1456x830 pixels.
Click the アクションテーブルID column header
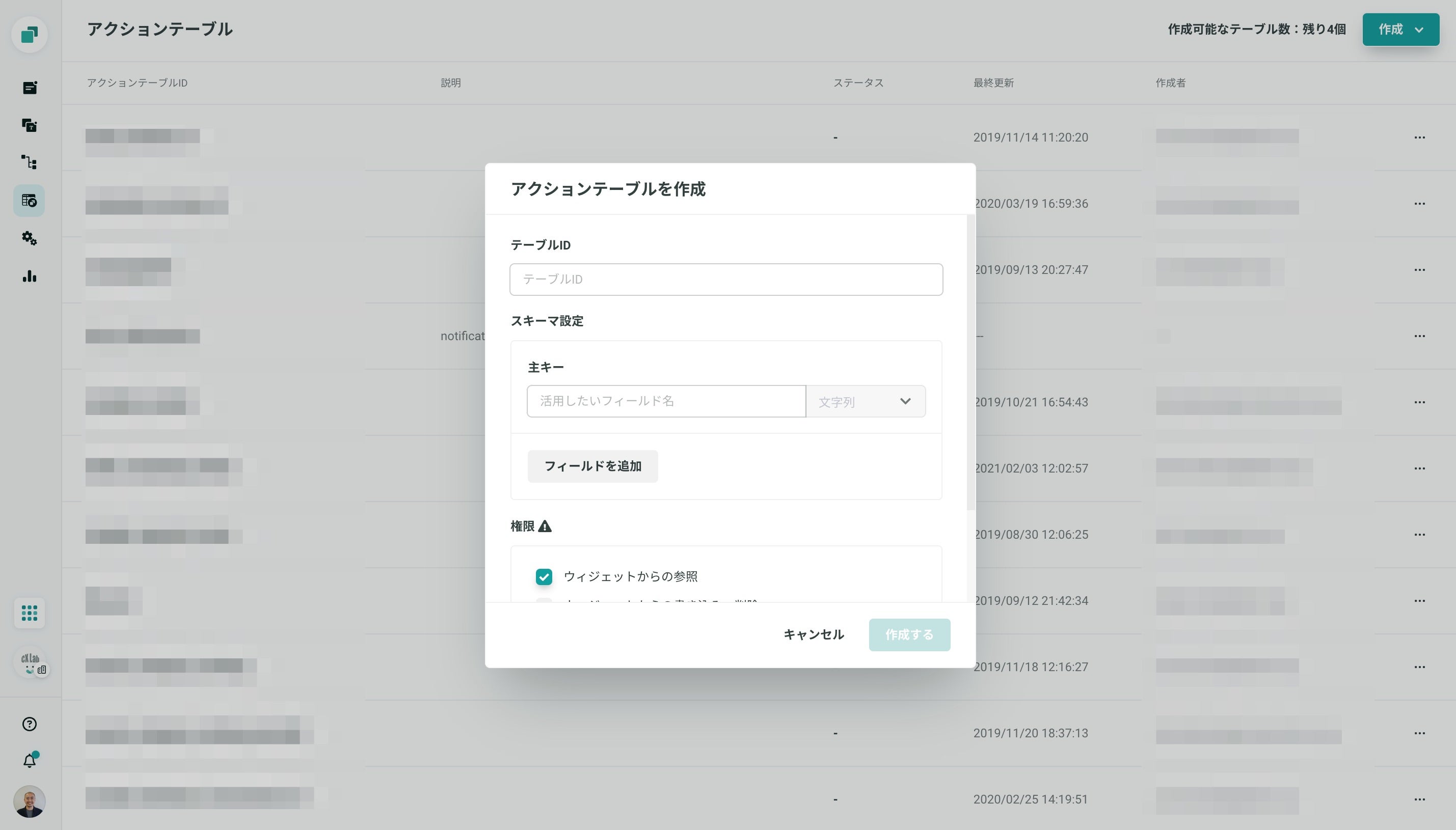[137, 82]
